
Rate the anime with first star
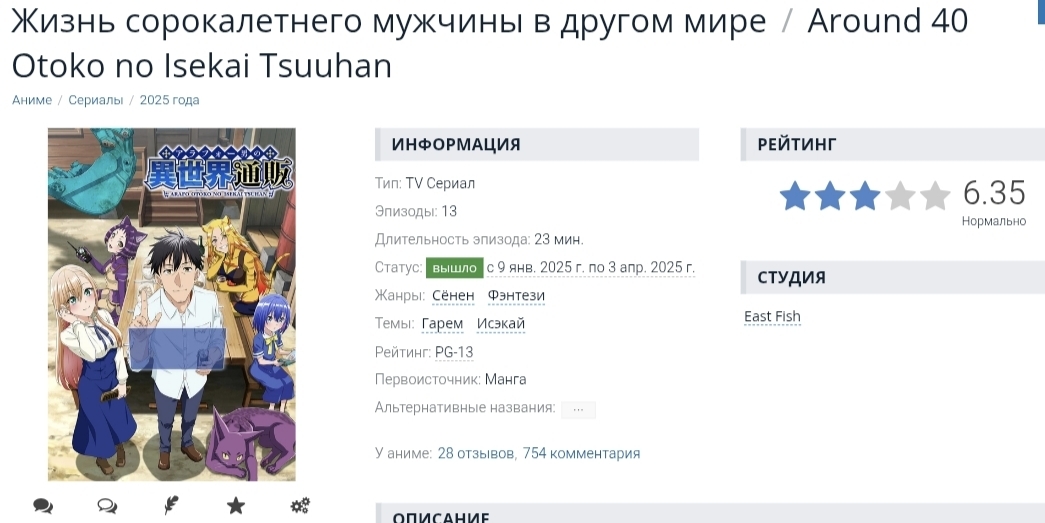(x=795, y=196)
